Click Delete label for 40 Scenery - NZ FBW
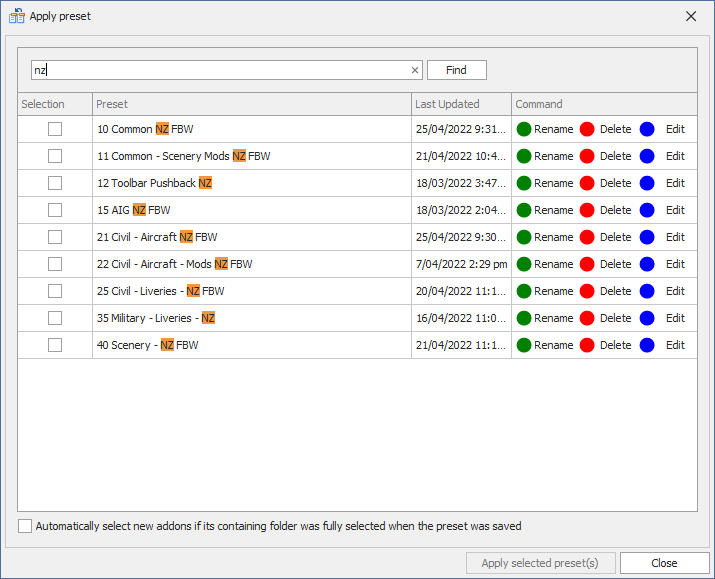715x579 pixels. [616, 345]
